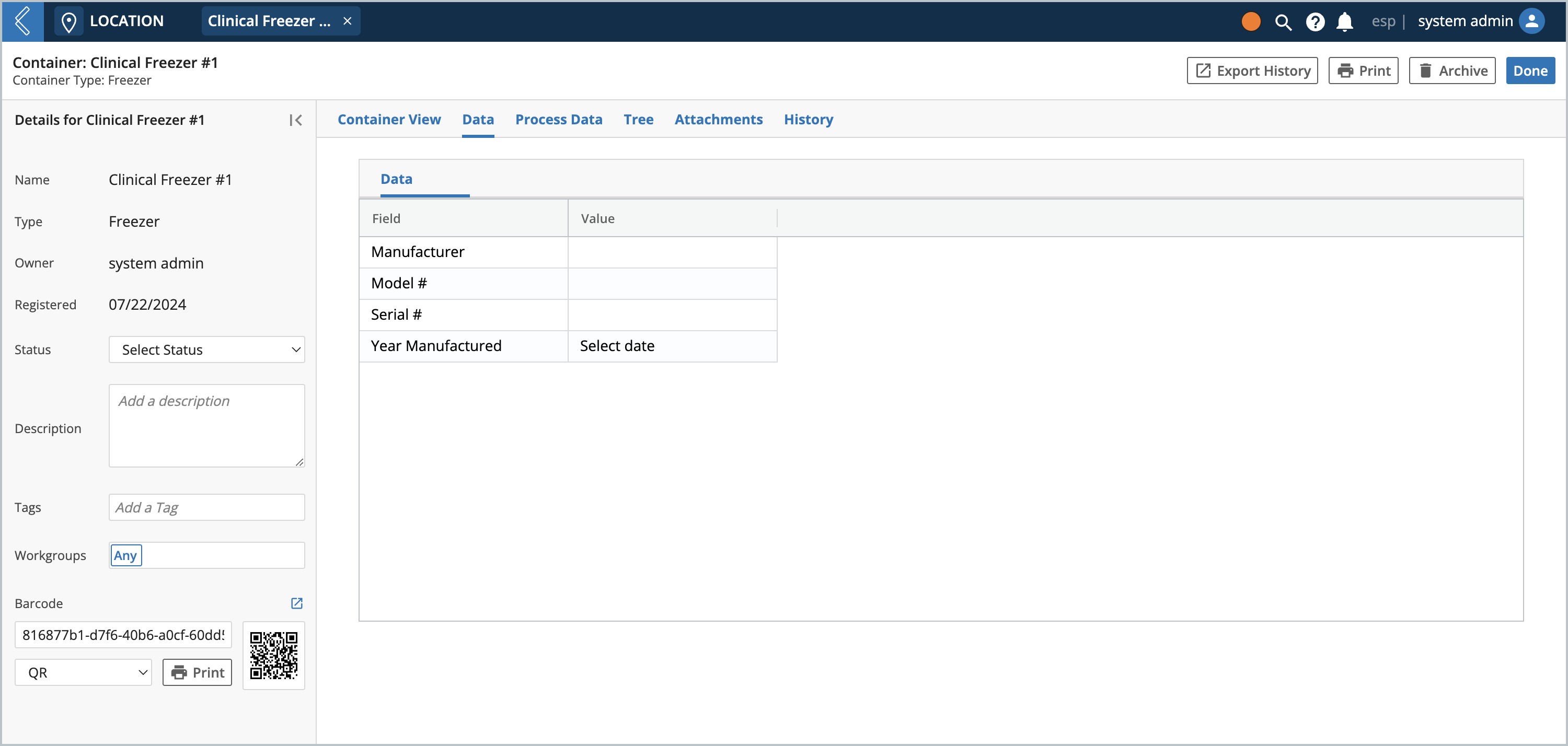Screen dimensions: 1568x746
Task: Open the Process Data tab
Action: click(559, 119)
